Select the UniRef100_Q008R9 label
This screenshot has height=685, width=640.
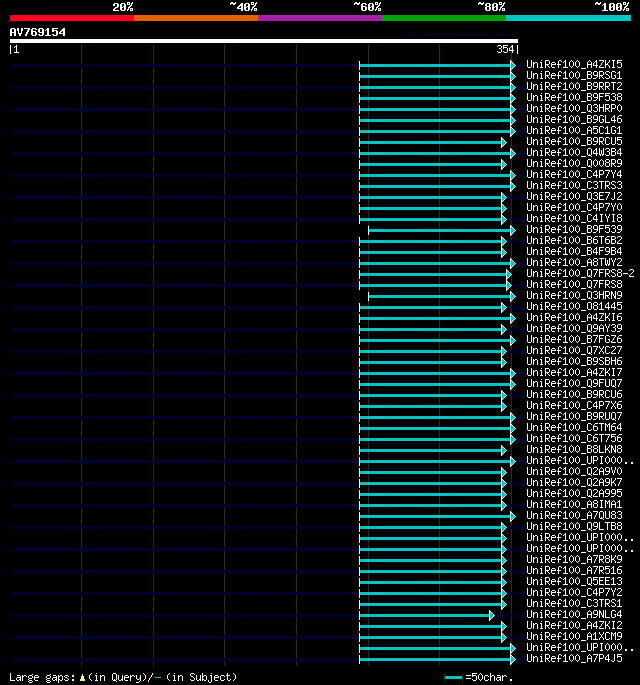click(574, 163)
